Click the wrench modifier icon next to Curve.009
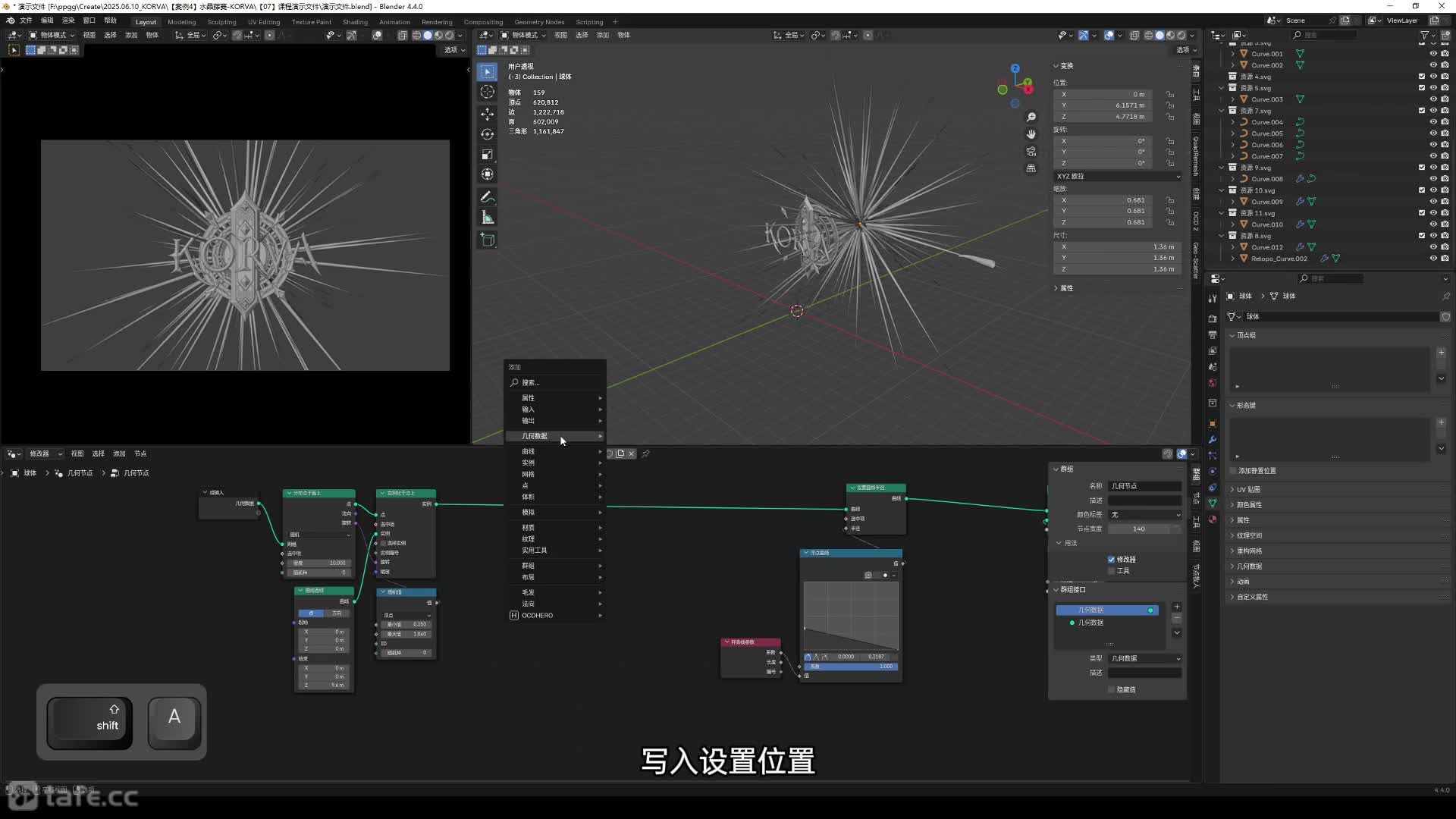1456x819 pixels. [x=1300, y=202]
